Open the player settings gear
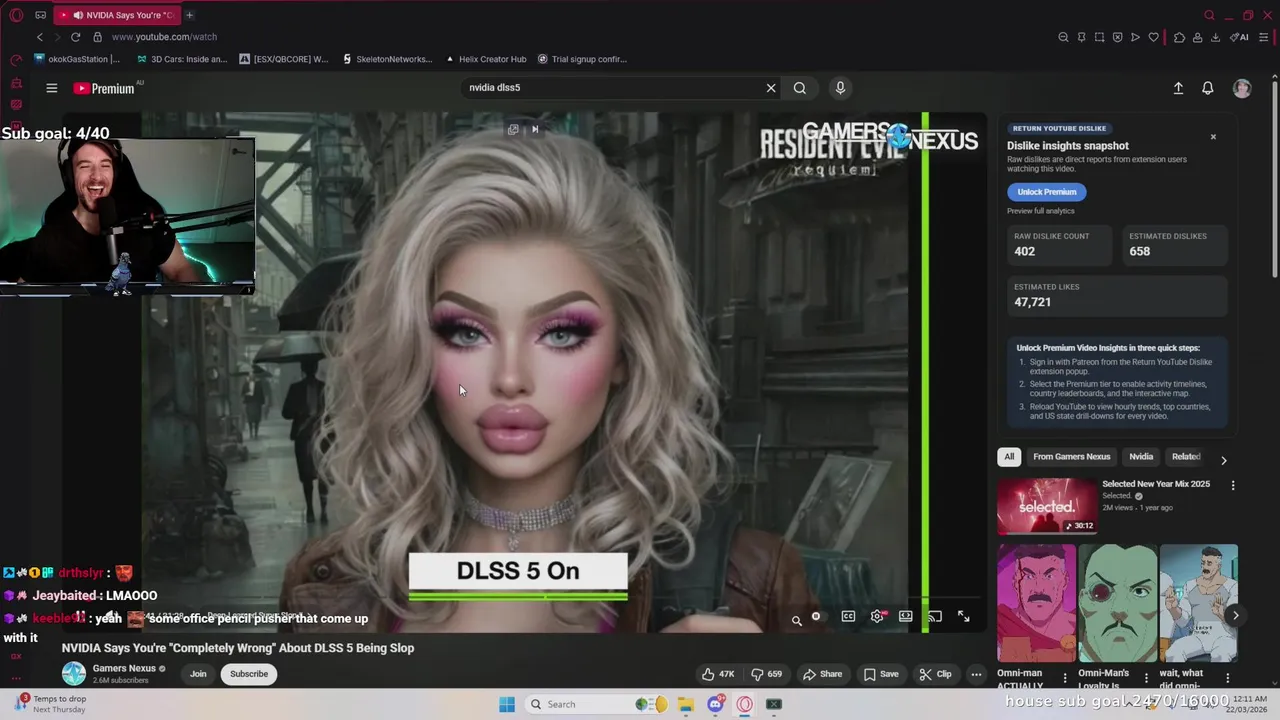This screenshot has height=720, width=1280. tap(877, 617)
